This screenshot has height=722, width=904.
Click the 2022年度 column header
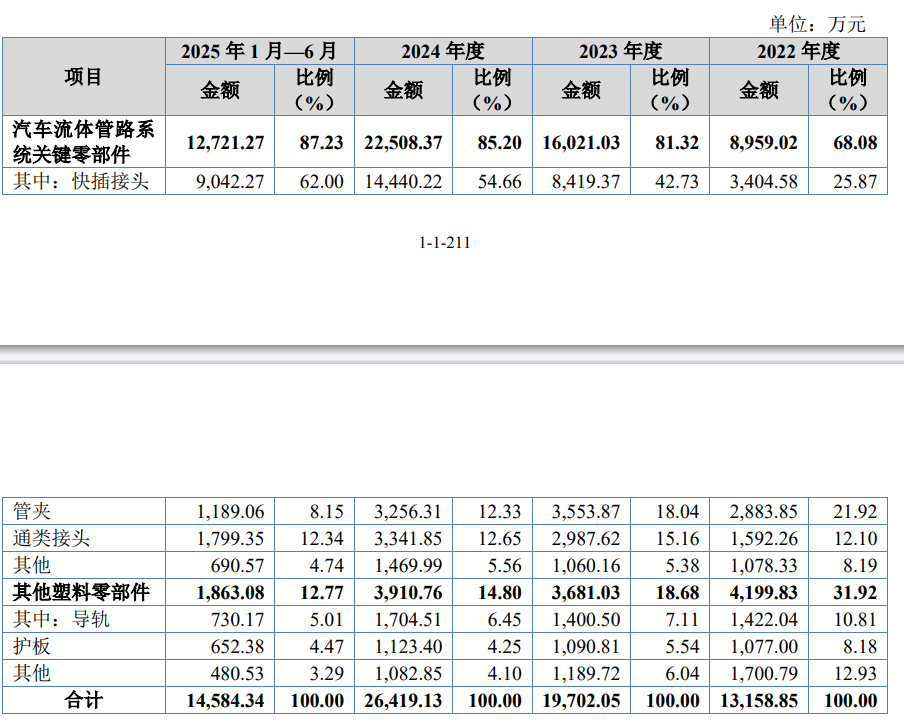(798, 51)
